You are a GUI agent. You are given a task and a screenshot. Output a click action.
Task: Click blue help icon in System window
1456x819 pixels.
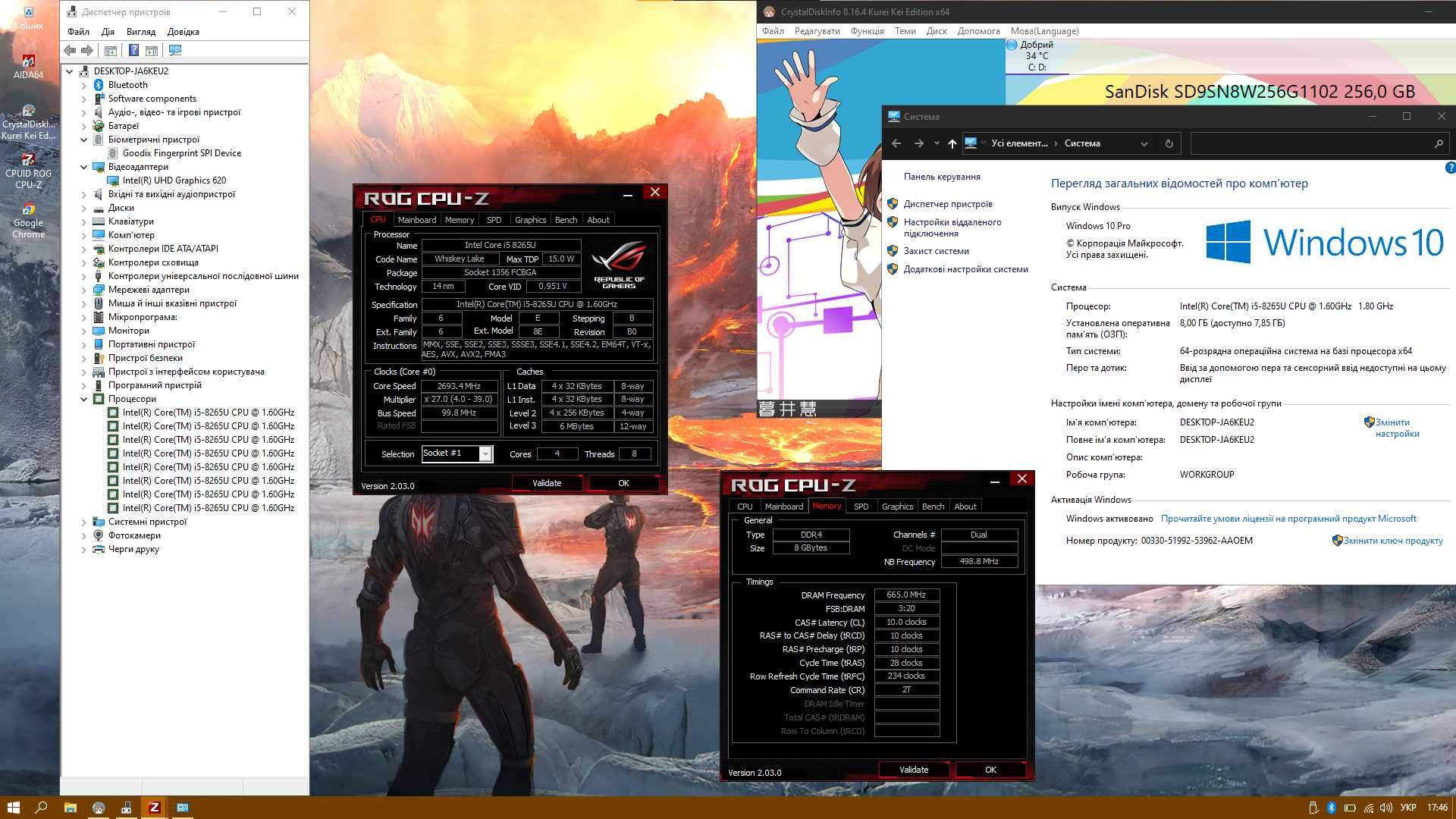(1450, 168)
